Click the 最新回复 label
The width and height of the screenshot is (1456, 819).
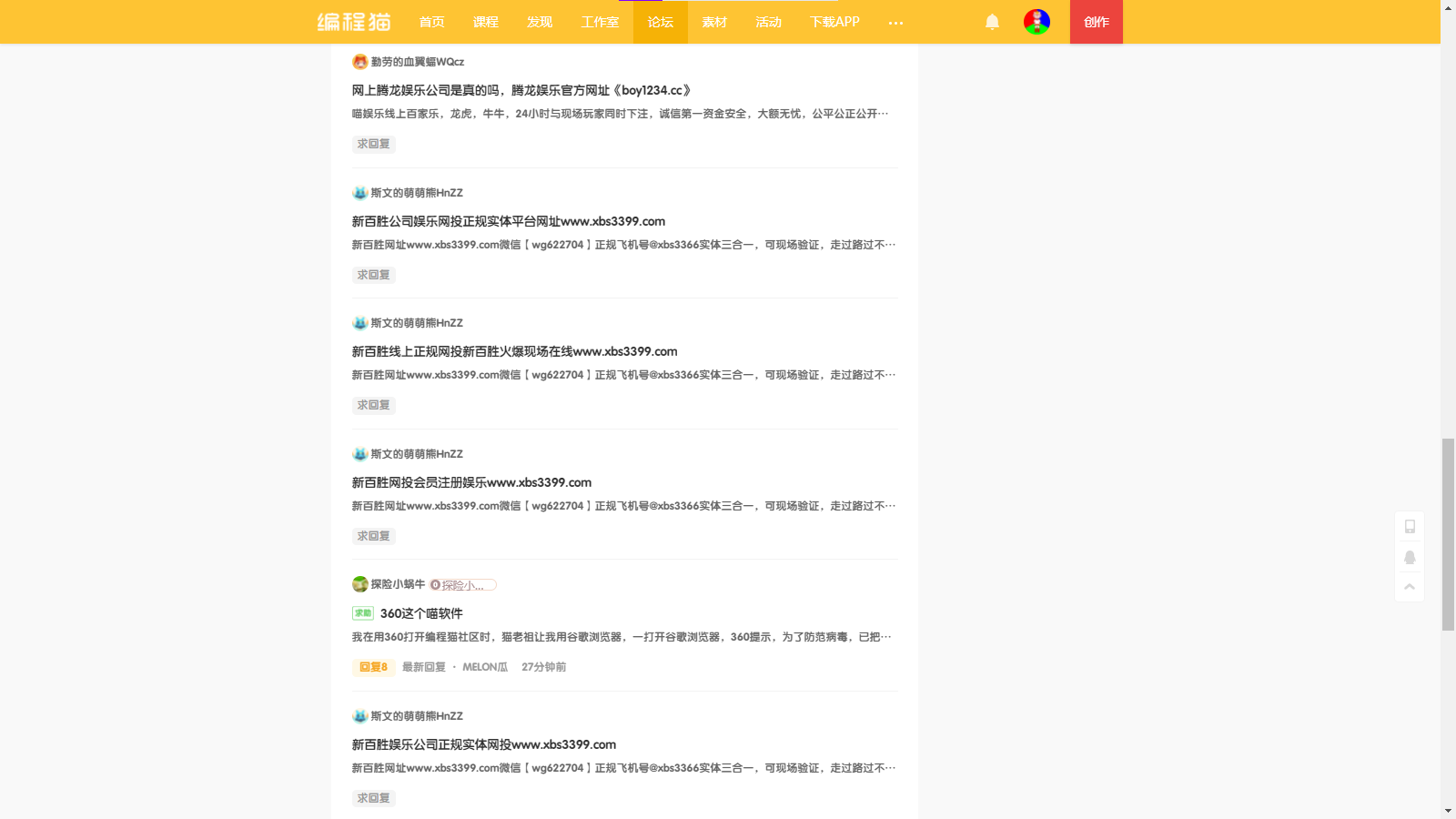[424, 667]
